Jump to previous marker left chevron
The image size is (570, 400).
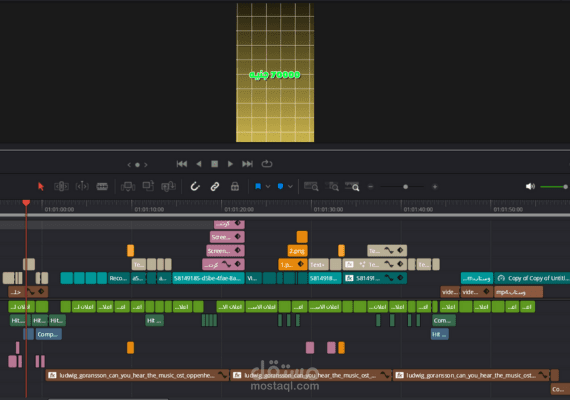(129, 165)
